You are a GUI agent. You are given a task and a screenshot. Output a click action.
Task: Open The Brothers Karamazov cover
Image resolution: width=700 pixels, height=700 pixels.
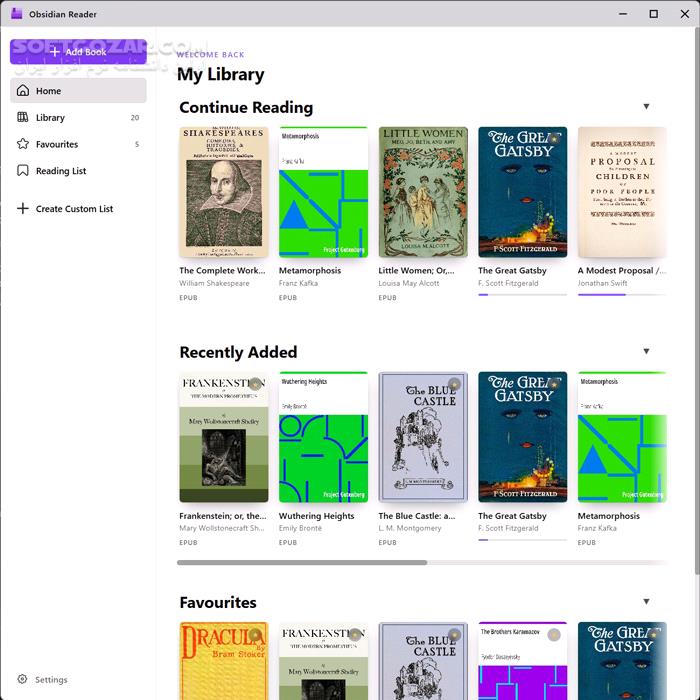click(522, 661)
